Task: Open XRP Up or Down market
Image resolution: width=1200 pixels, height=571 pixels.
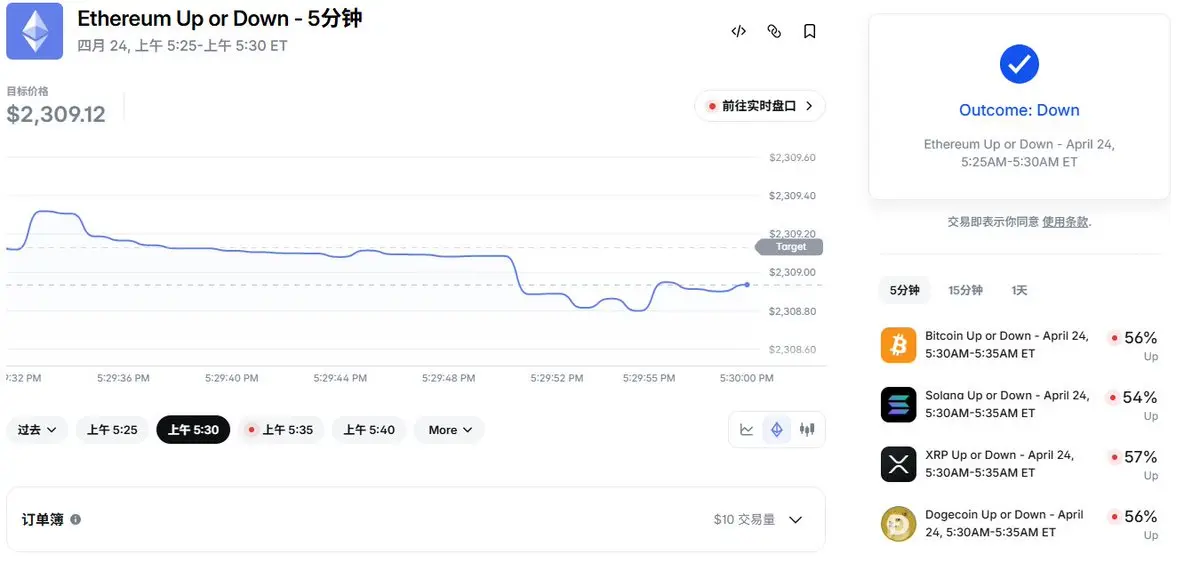Action: (x=999, y=464)
